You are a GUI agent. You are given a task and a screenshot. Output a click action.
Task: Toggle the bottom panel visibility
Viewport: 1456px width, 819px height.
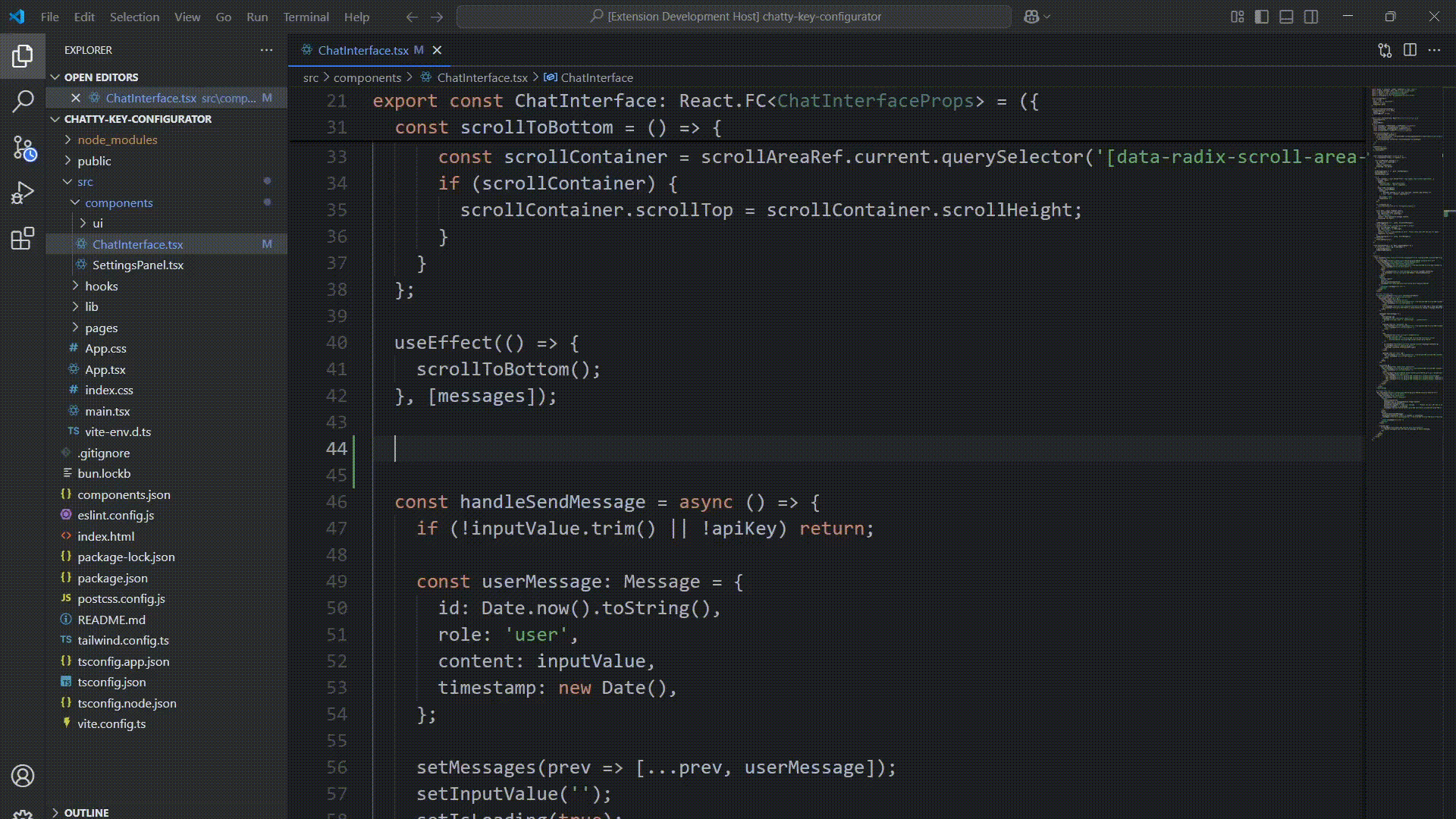1286,17
